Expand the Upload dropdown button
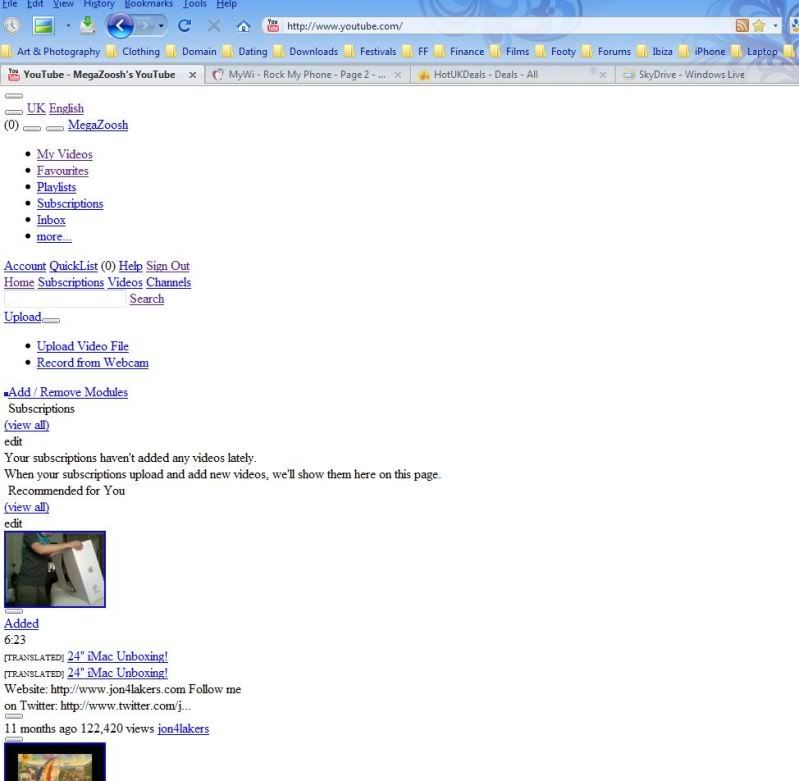799x781 pixels. click(51, 320)
